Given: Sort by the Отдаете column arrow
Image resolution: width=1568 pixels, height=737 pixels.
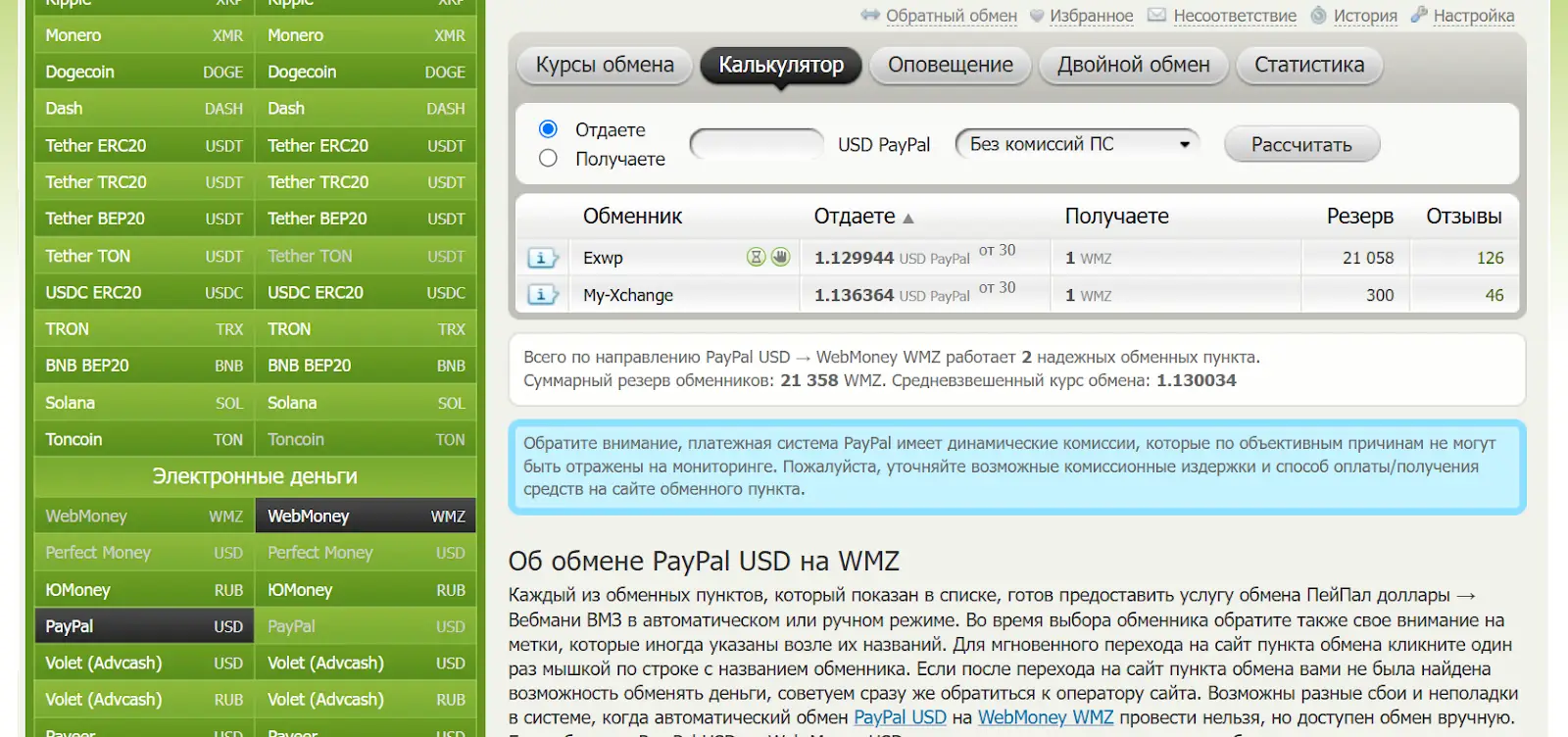Looking at the screenshot, I should (x=907, y=218).
